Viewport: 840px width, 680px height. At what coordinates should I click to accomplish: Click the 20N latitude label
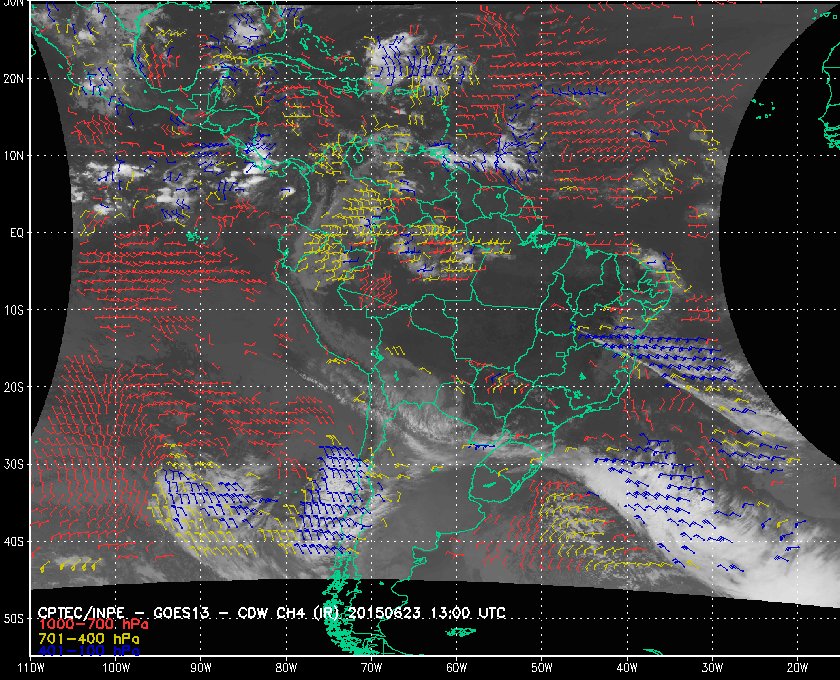pos(14,79)
